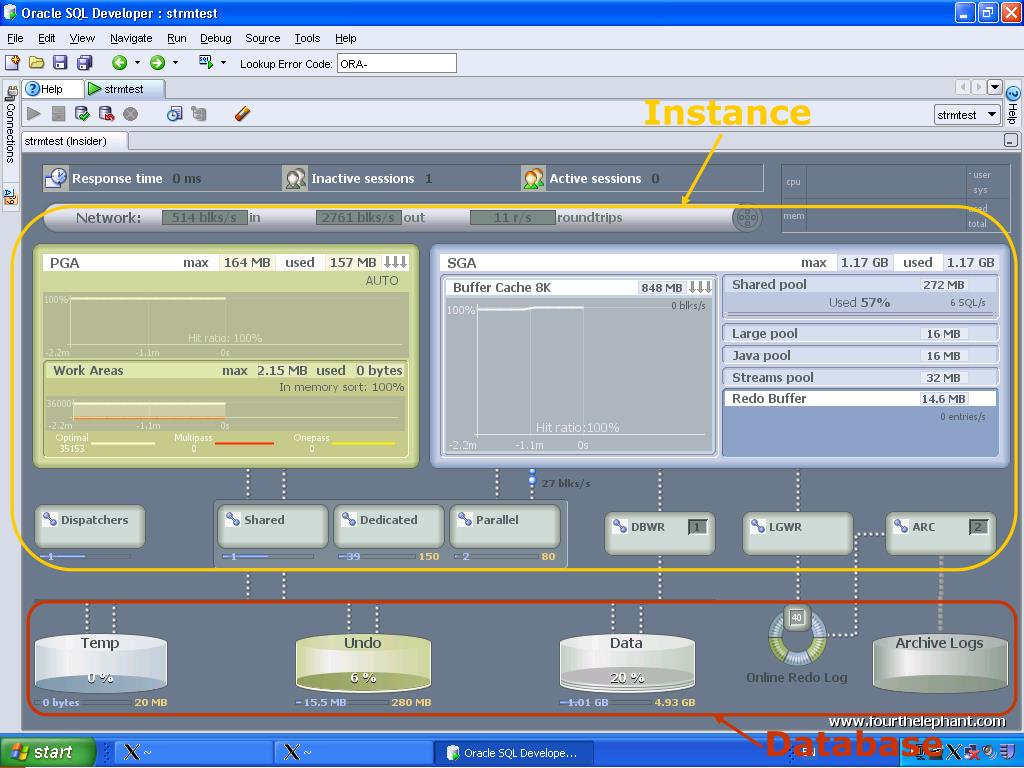Viewport: 1024px width, 768px height.
Task: Open the File menu
Action: coord(15,38)
